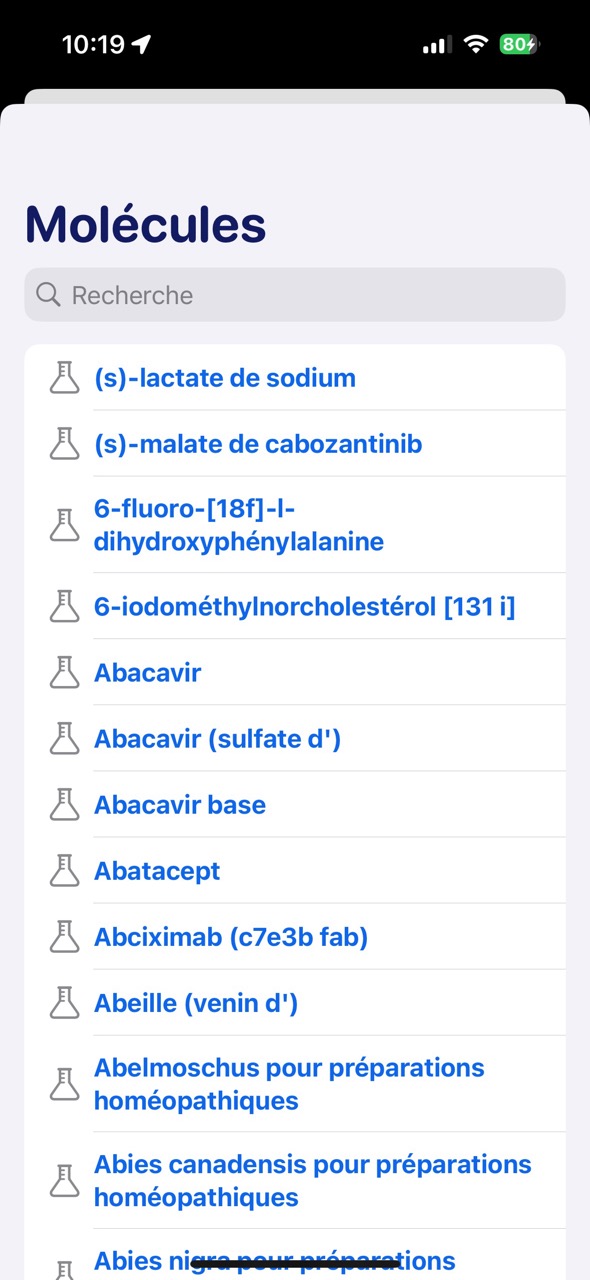
Task: Open the 6-iodométhylnorcholestérol [131 i] entry
Action: (x=305, y=606)
